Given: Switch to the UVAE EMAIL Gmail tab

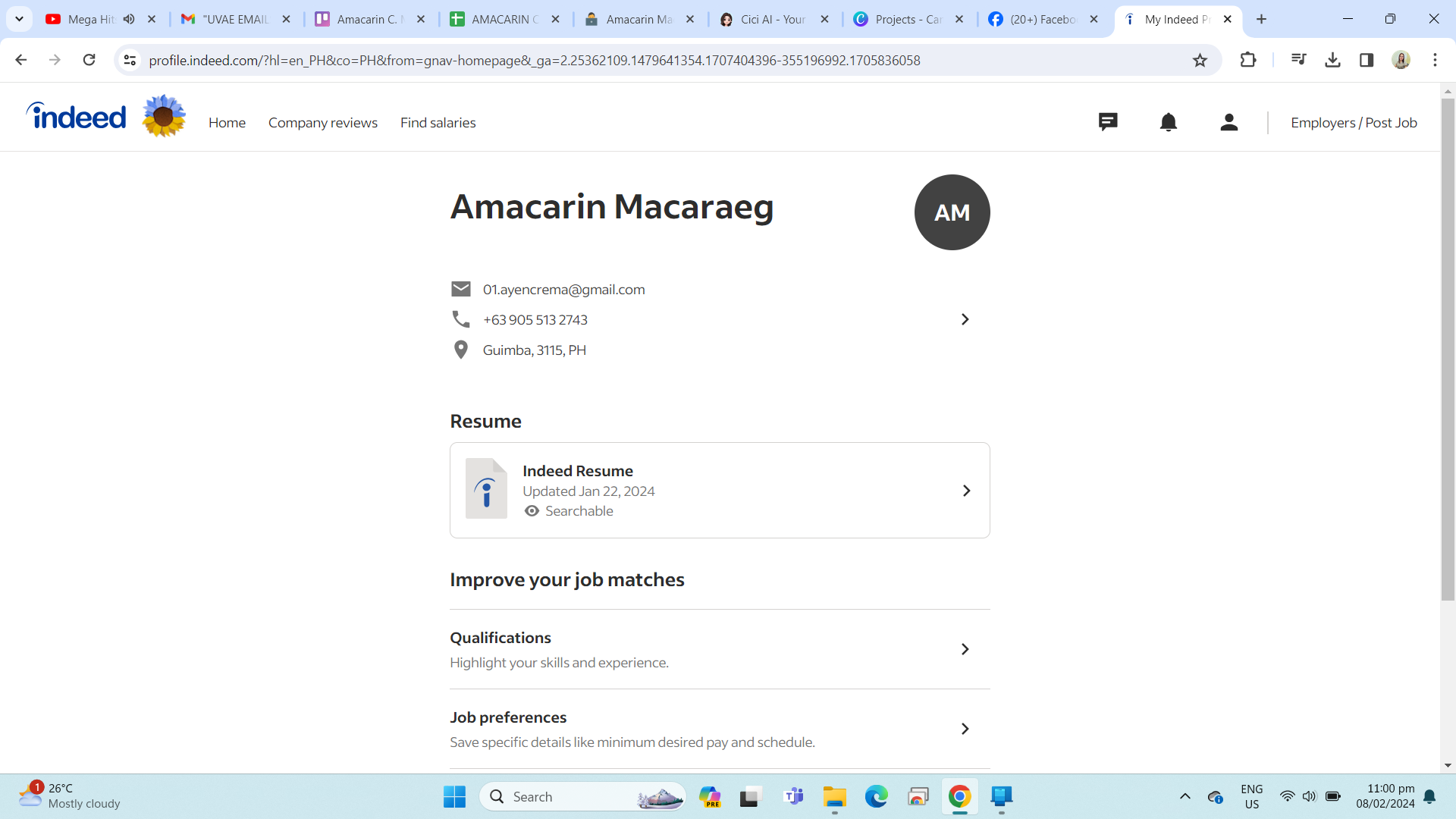Looking at the screenshot, I should [235, 19].
